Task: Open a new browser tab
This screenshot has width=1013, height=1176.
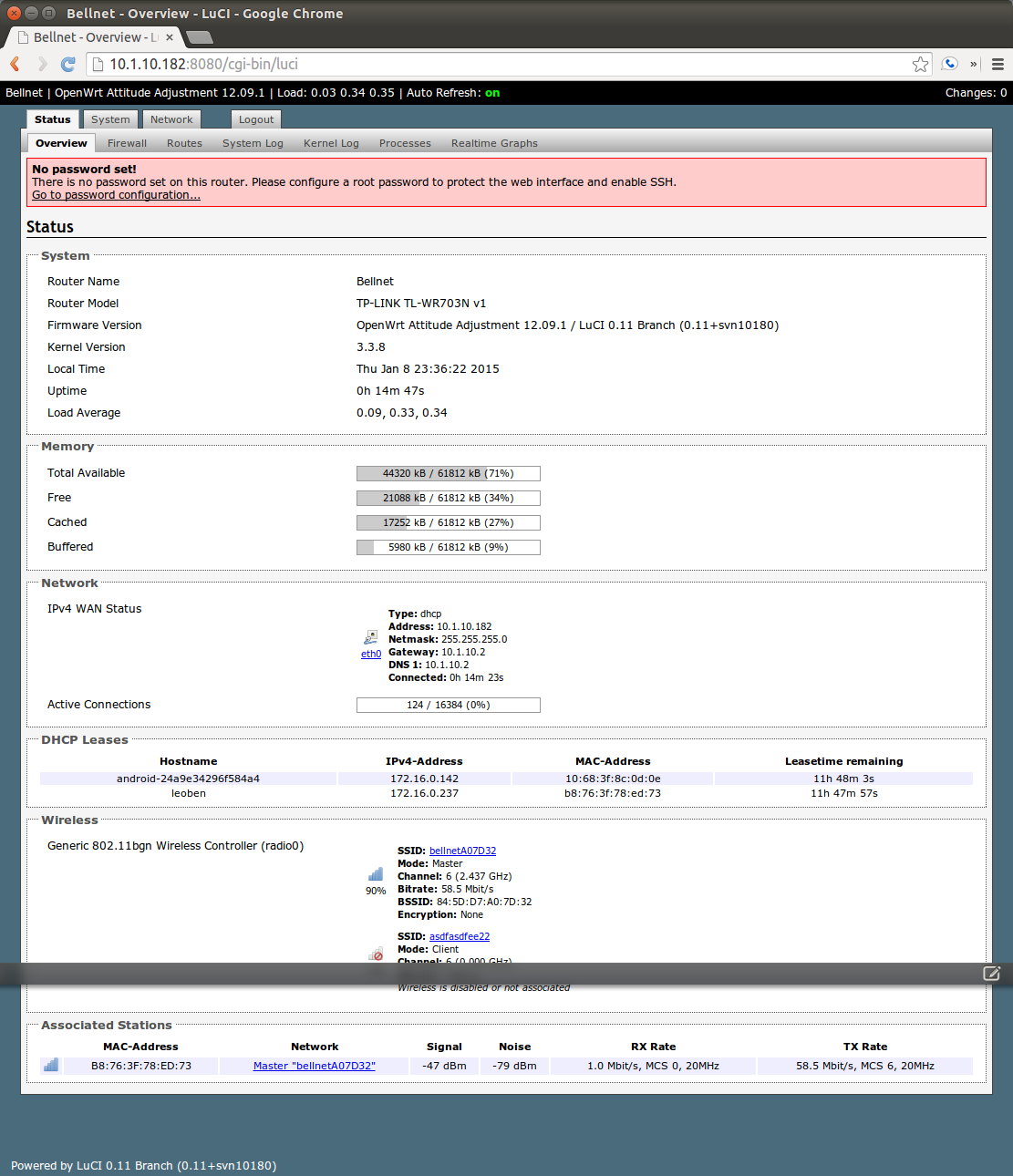Action: pos(199,37)
